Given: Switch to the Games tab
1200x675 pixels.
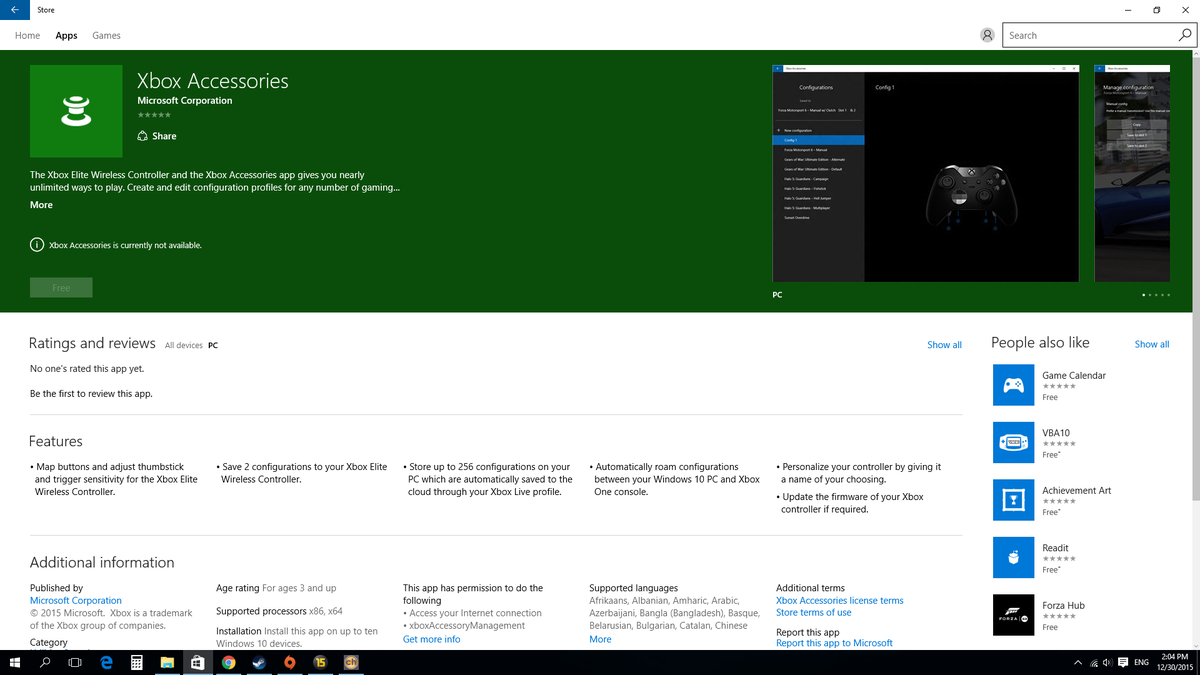Looking at the screenshot, I should pyautogui.click(x=106, y=35).
